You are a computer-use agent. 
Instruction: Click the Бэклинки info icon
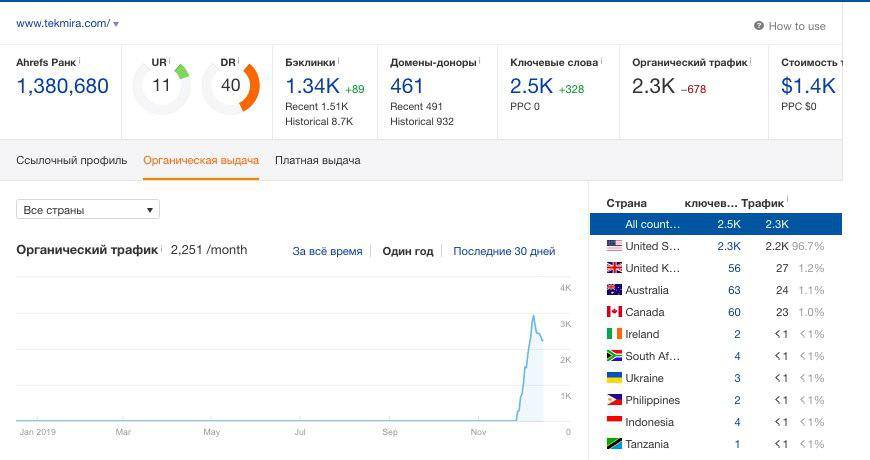click(x=338, y=60)
